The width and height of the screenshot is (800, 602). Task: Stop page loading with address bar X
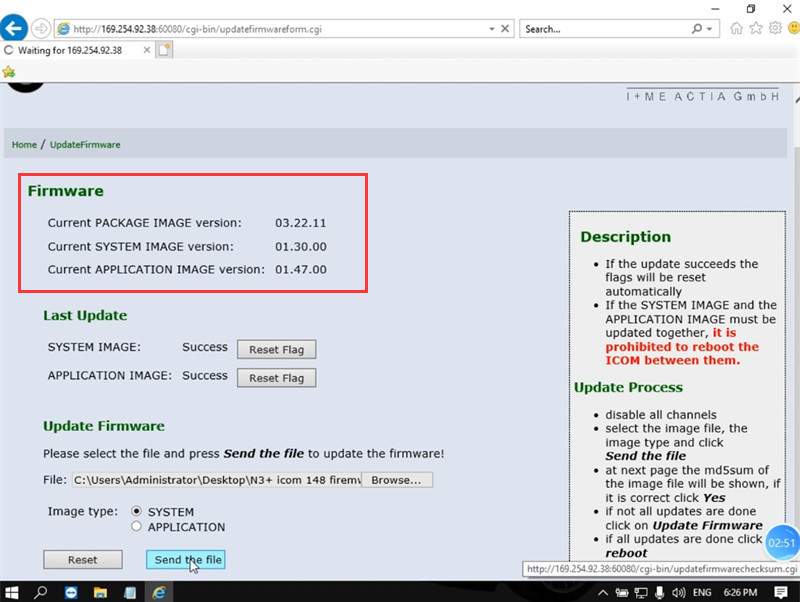click(505, 29)
